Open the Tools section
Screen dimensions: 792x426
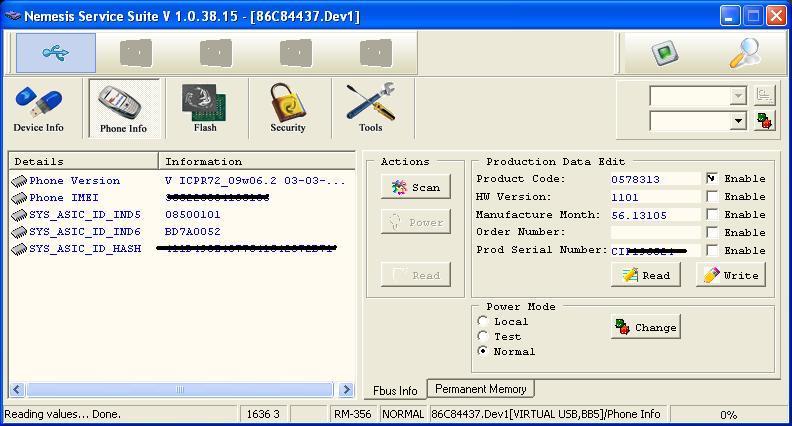click(x=371, y=109)
